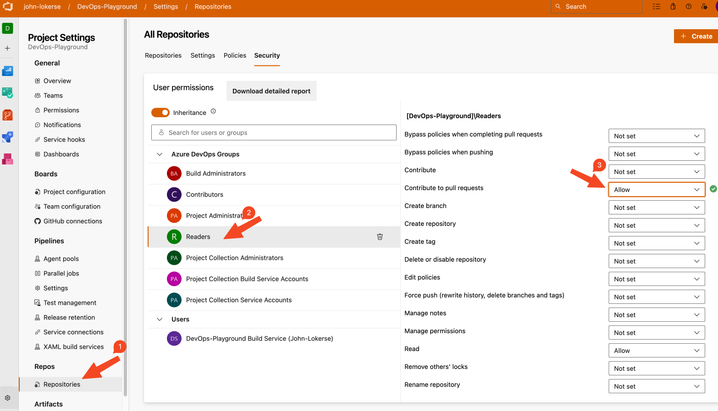Viewport: 718px width, 411px height.
Task: Go to the Settings breadcrumb link
Action: pyautogui.click(x=166, y=6)
